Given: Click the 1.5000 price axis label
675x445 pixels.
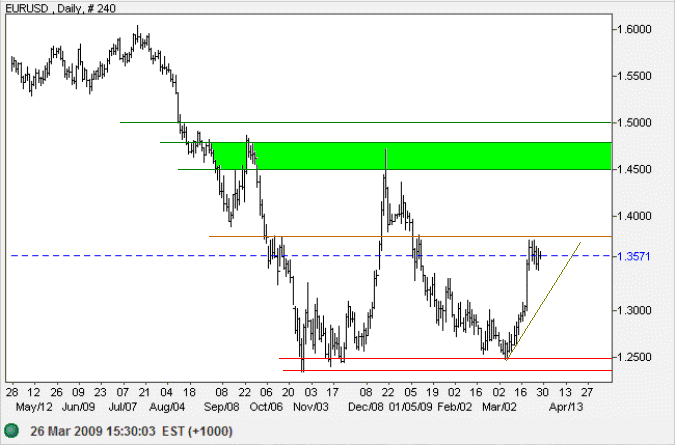Looking at the screenshot, I should pos(634,123).
